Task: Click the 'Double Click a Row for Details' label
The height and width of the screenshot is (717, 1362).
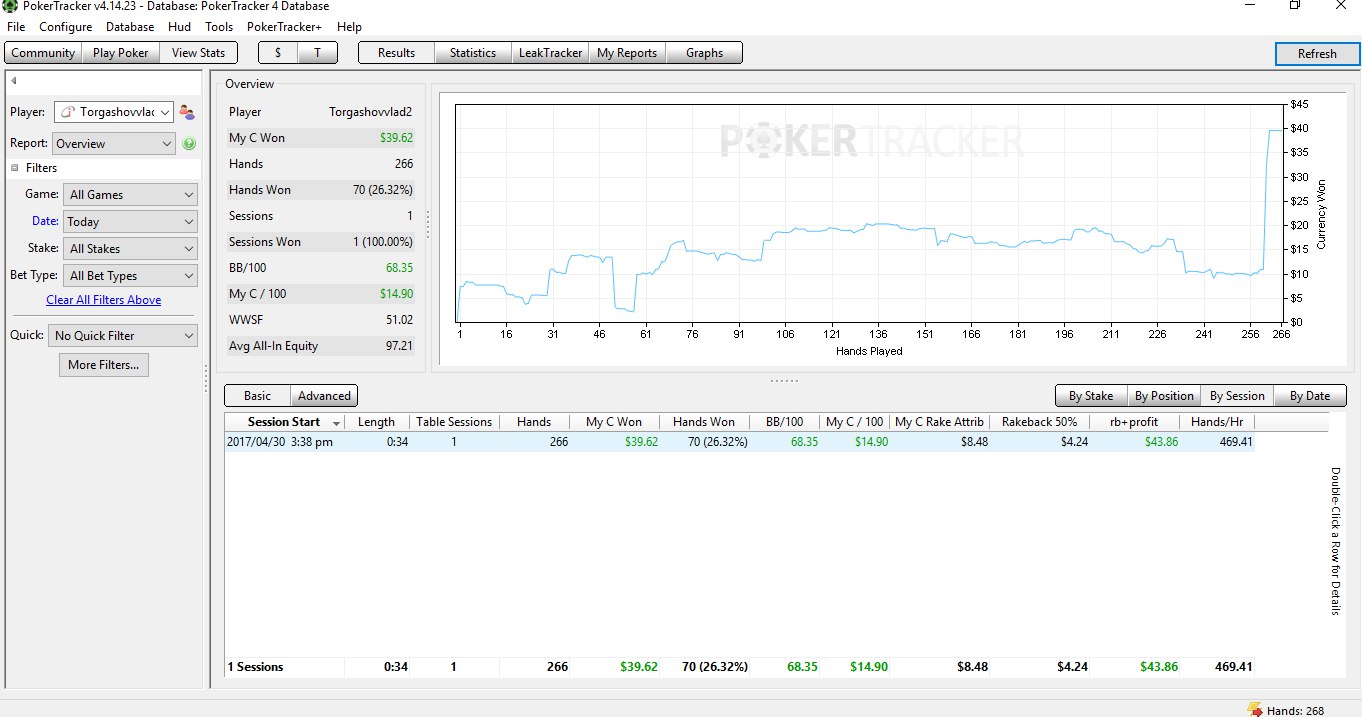Action: point(1334,541)
